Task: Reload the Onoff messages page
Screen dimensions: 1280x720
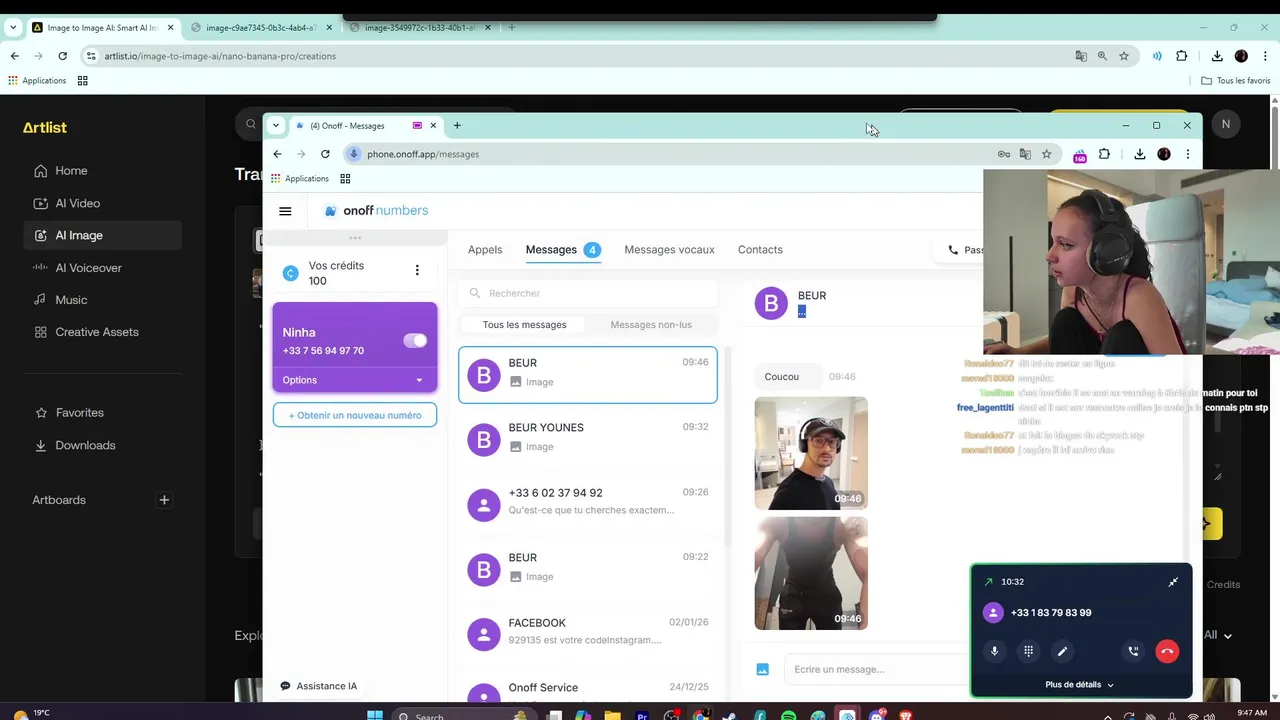Action: click(325, 154)
